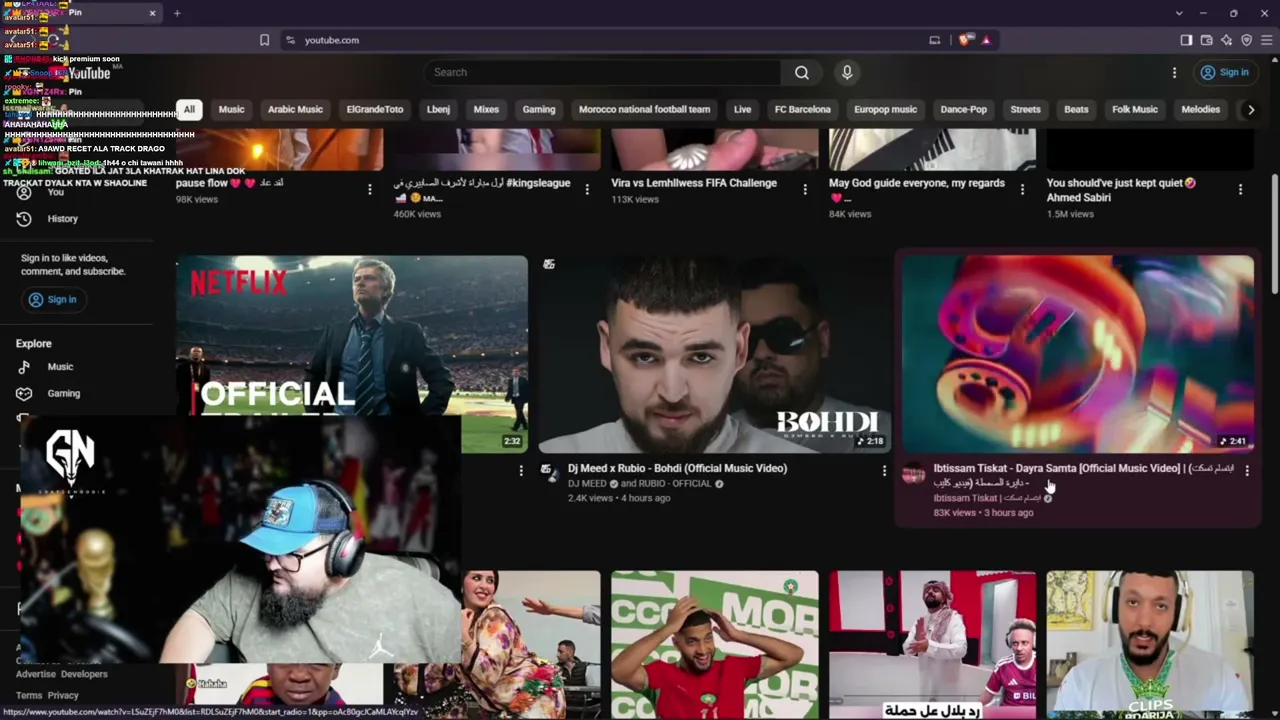Open options for May God guide everyone video
The width and height of the screenshot is (1280, 720).
pos(1022,189)
